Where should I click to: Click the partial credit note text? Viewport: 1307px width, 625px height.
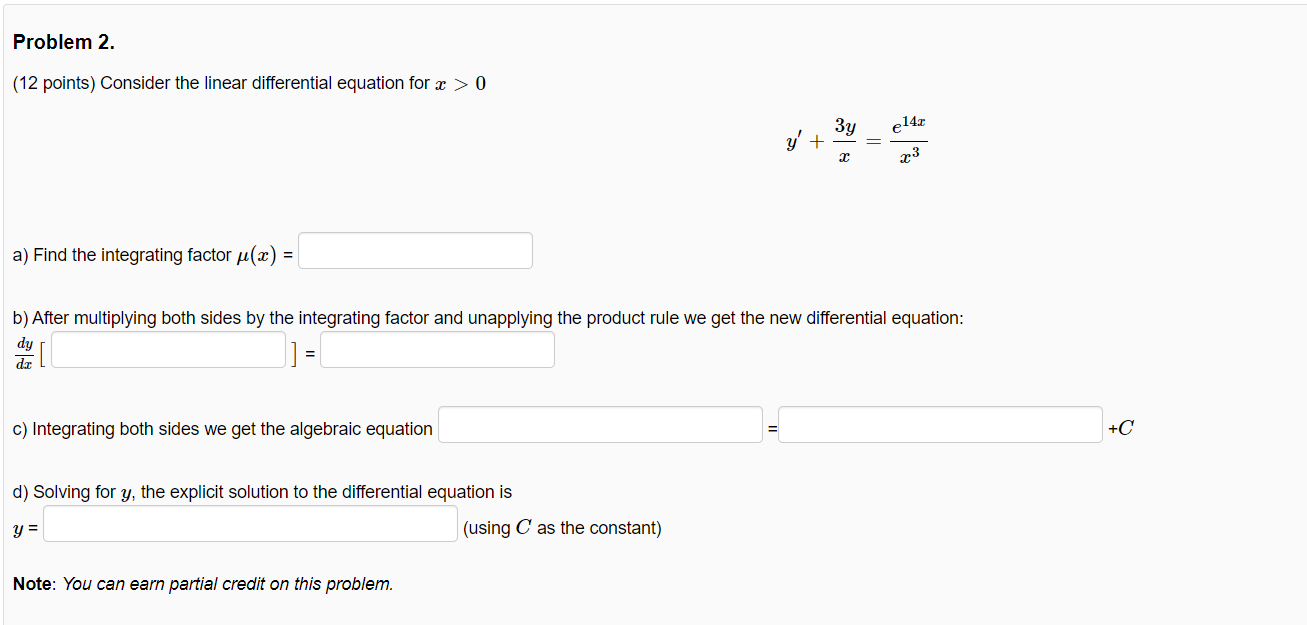click(202, 583)
